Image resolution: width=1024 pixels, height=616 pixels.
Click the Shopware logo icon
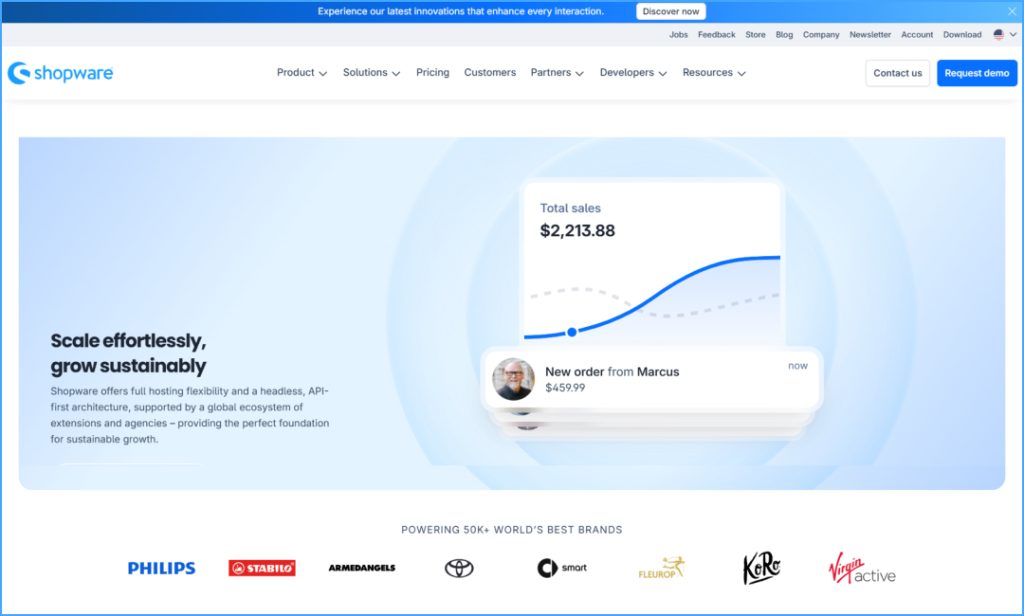tap(19, 72)
